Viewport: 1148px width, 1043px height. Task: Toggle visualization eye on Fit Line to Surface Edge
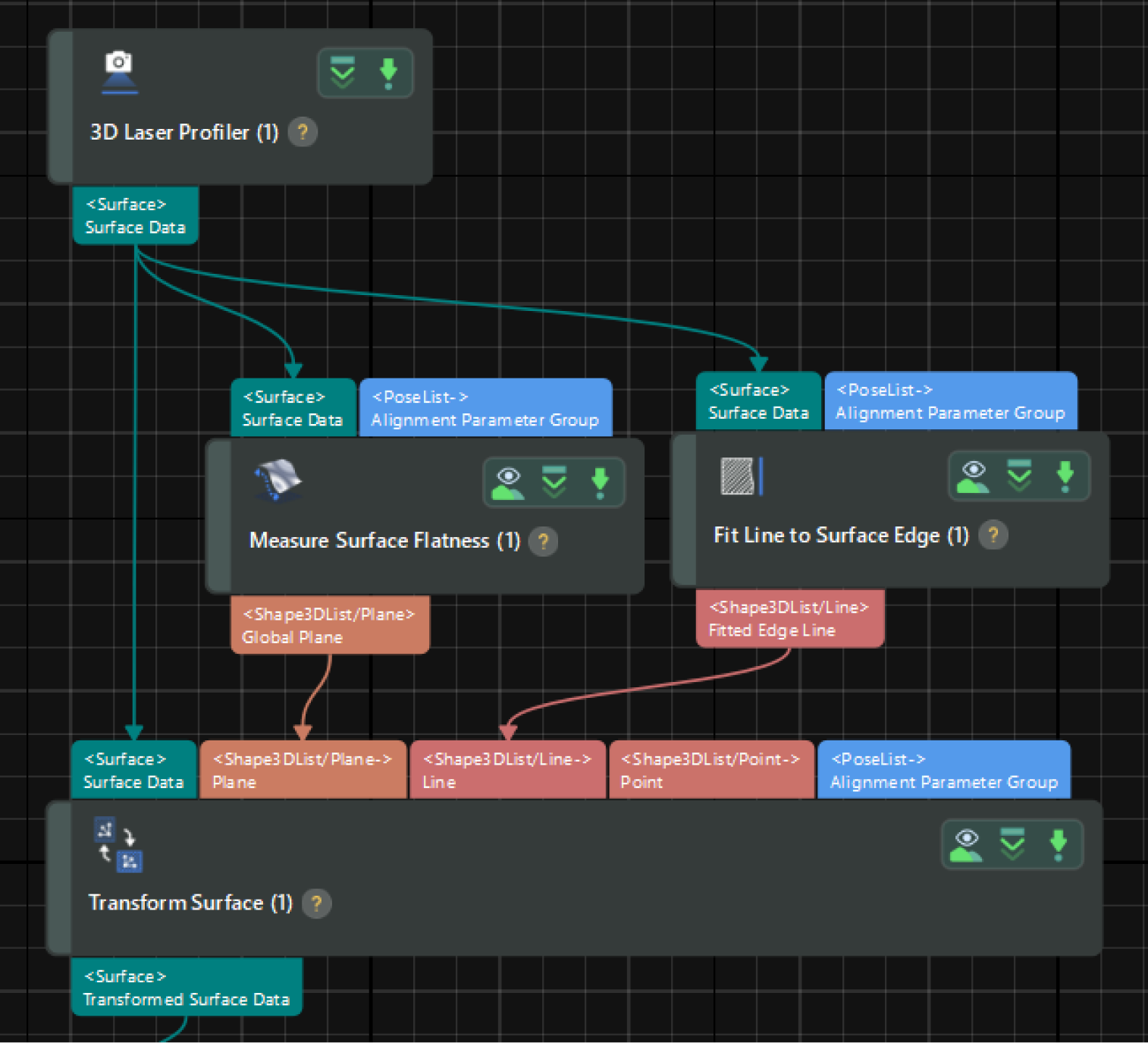[x=973, y=476]
